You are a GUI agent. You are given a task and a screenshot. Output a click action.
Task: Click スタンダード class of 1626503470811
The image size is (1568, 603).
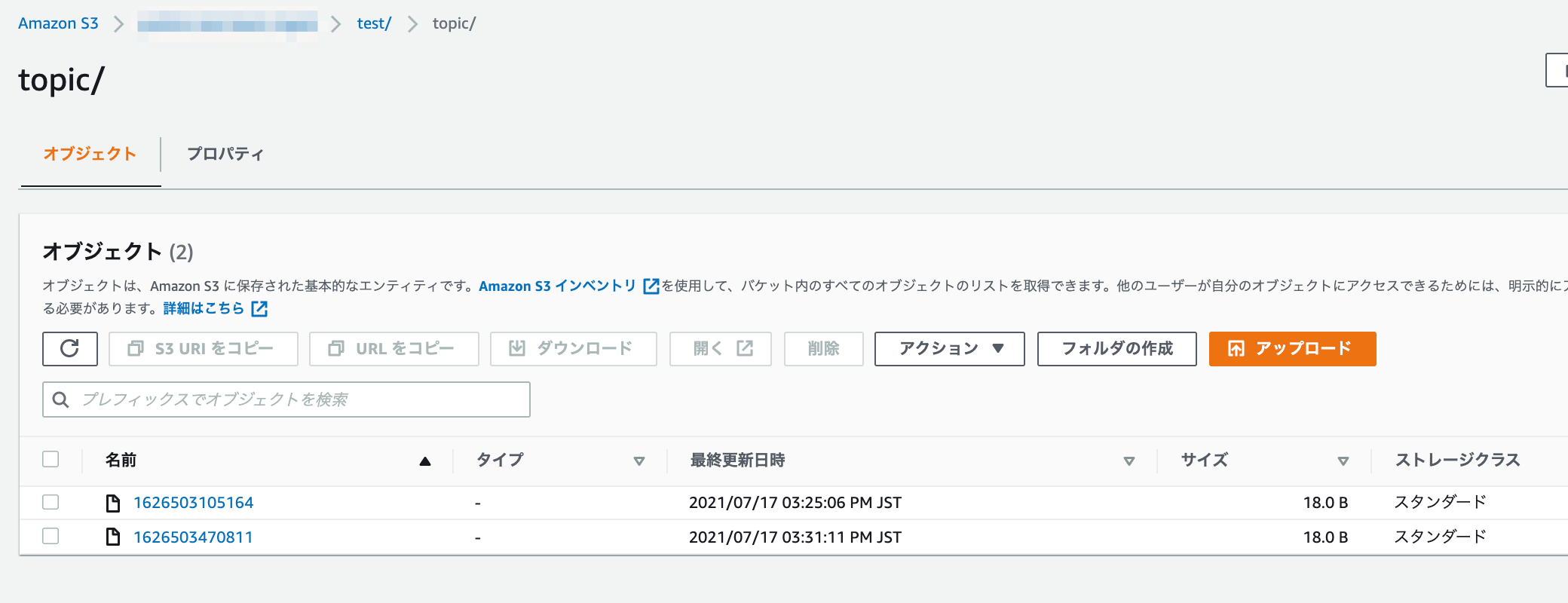pos(1440,537)
